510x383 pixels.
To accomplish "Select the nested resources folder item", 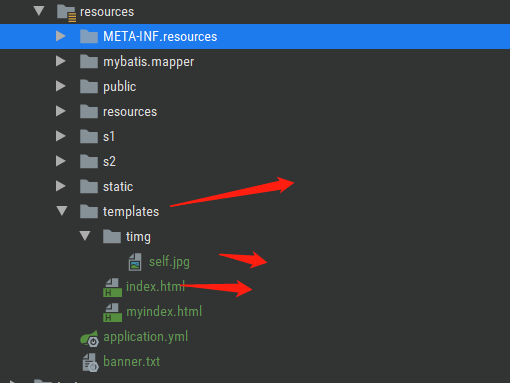I will coord(130,112).
